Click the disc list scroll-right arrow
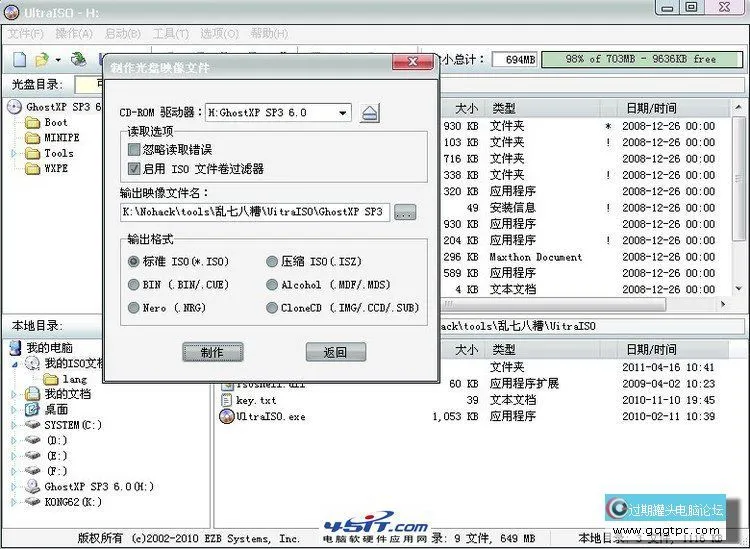 pyautogui.click(x=723, y=304)
